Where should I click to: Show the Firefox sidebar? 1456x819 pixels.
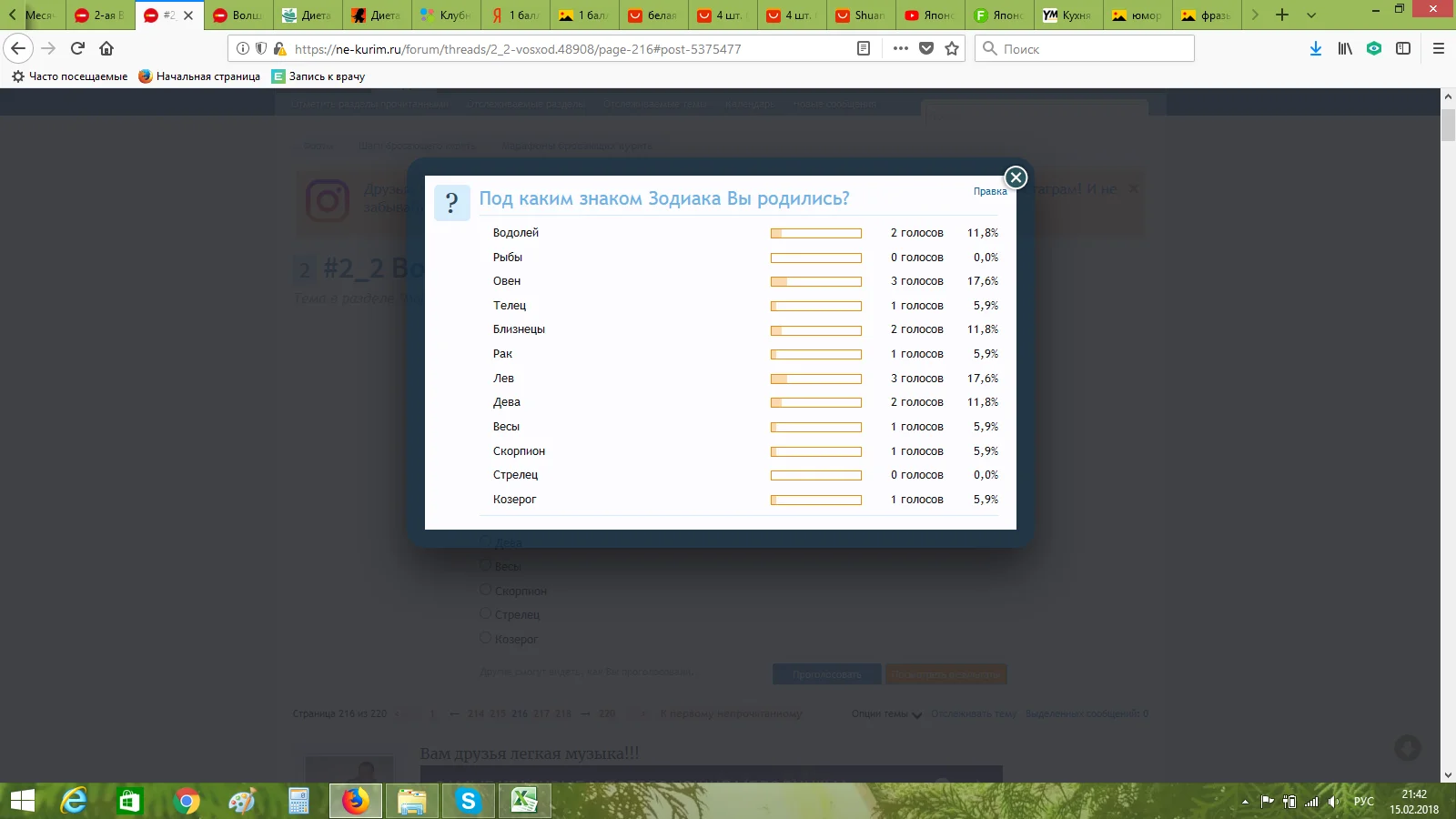[x=1403, y=48]
